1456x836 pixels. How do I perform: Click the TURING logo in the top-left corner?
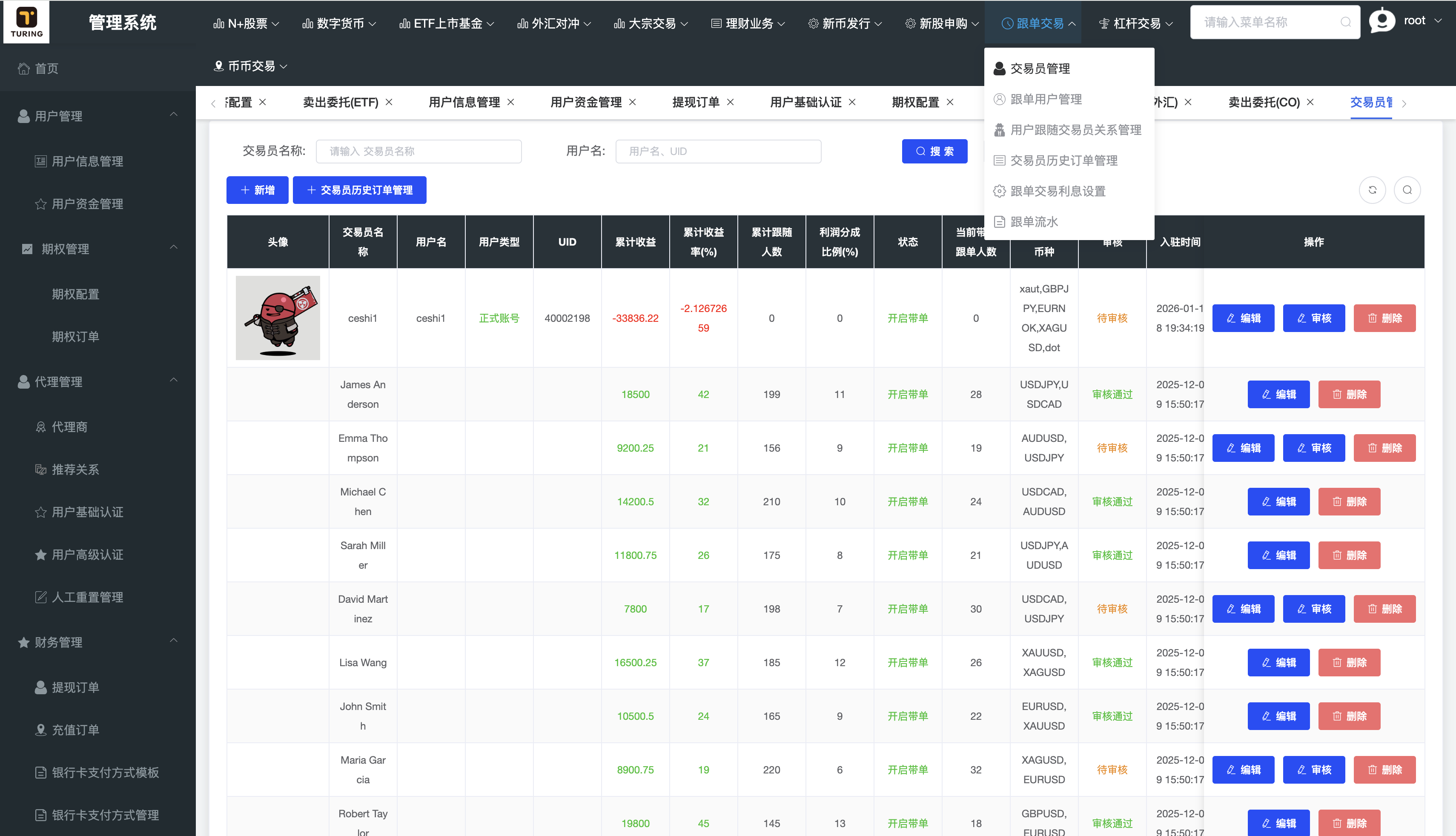point(26,22)
